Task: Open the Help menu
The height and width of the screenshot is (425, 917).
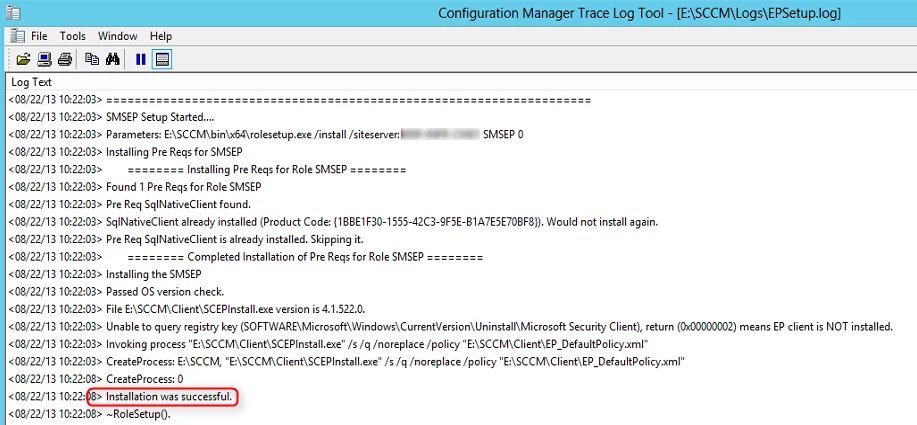Action: point(161,36)
